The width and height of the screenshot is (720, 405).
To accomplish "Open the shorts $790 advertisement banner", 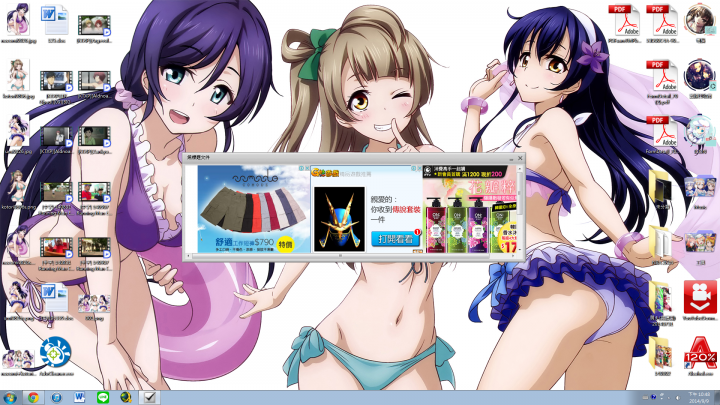I will (254, 208).
